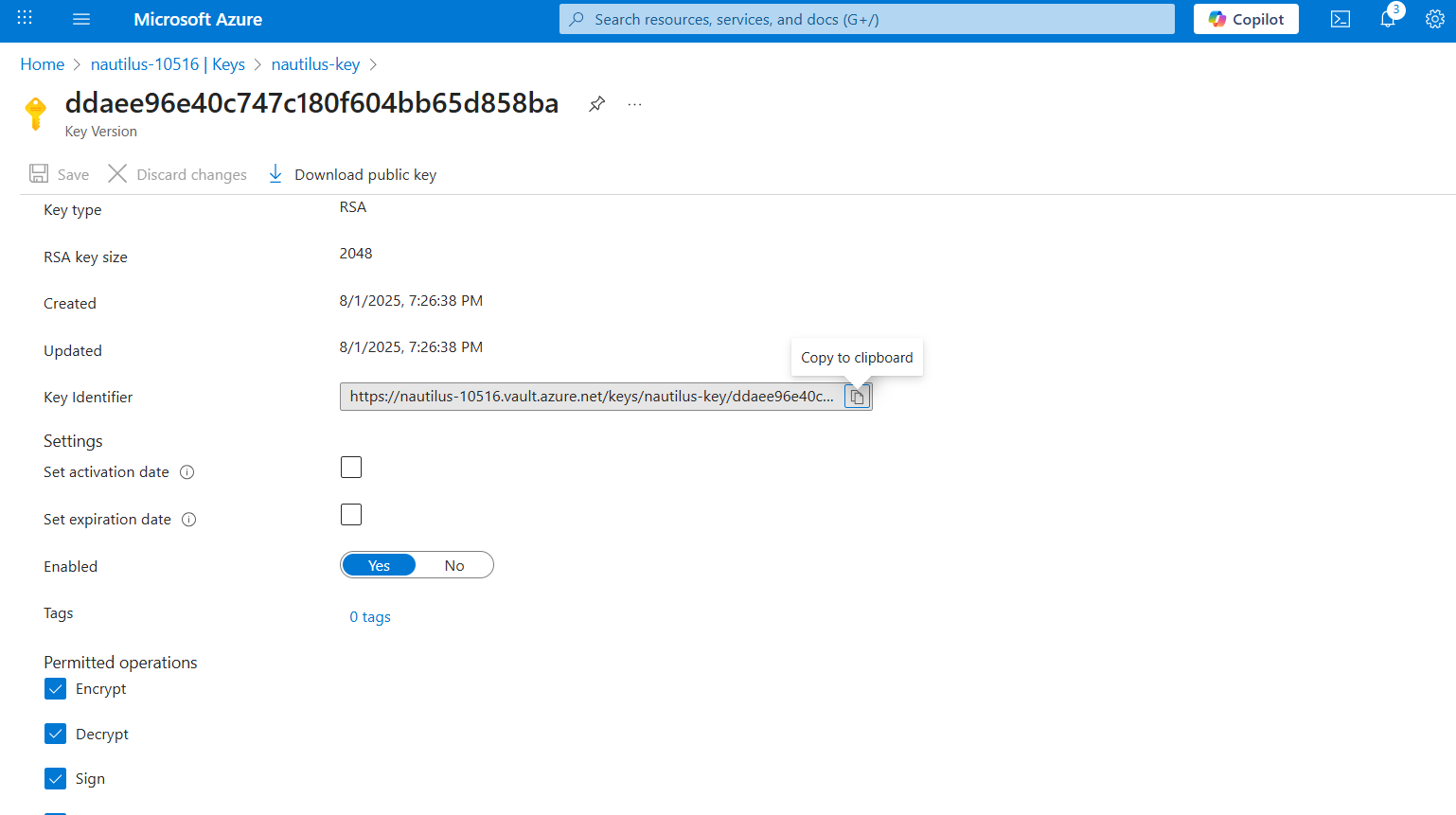Click the yellow key resource icon

[36, 113]
